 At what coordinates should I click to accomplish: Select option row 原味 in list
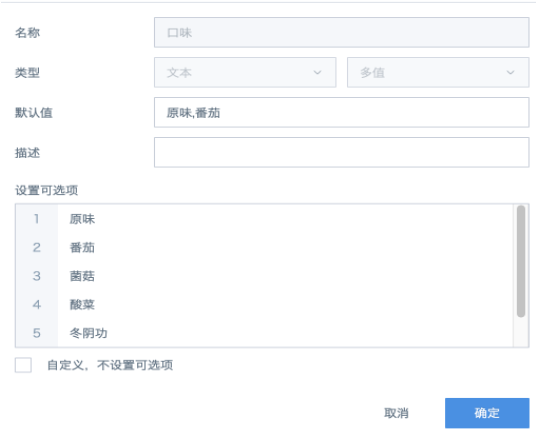(285, 219)
